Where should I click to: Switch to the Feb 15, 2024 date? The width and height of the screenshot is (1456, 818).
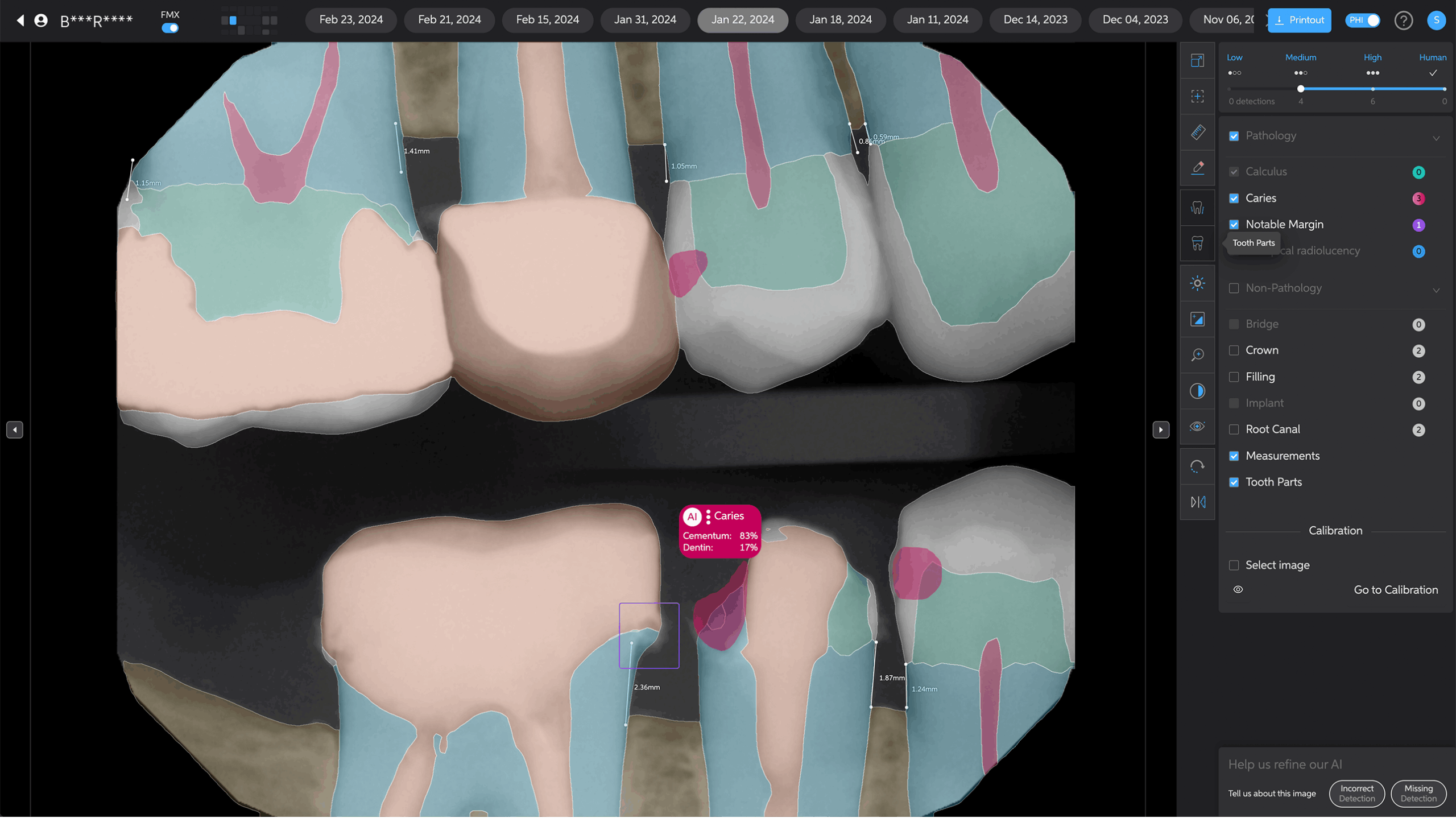[x=547, y=20]
